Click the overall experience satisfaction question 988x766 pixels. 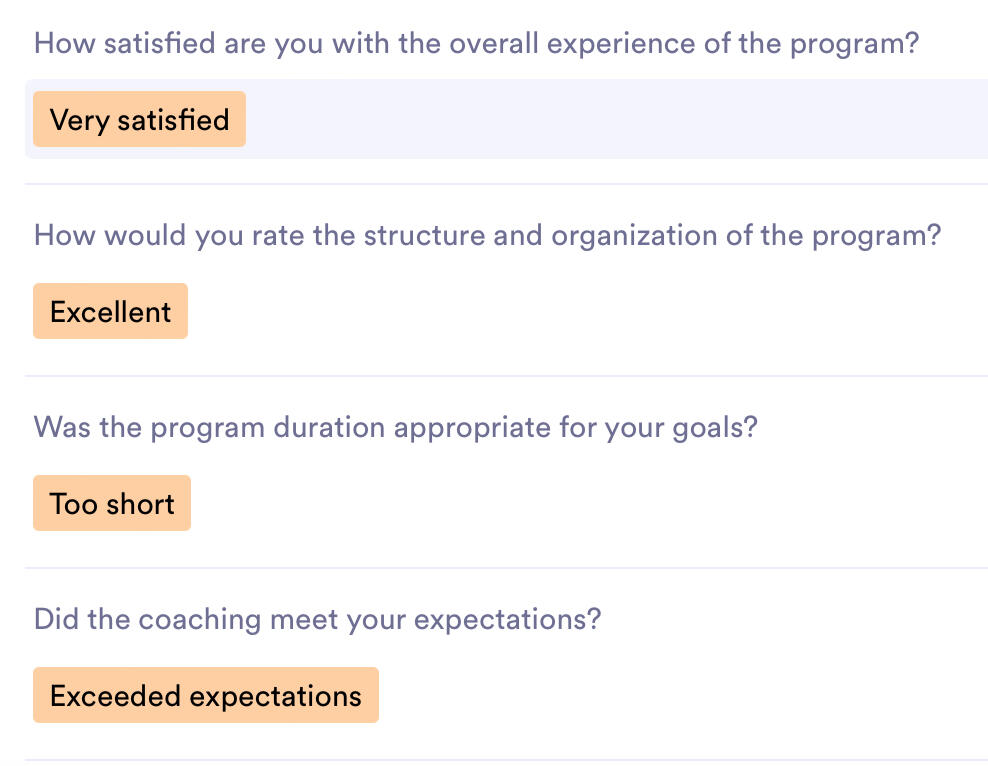pos(476,44)
